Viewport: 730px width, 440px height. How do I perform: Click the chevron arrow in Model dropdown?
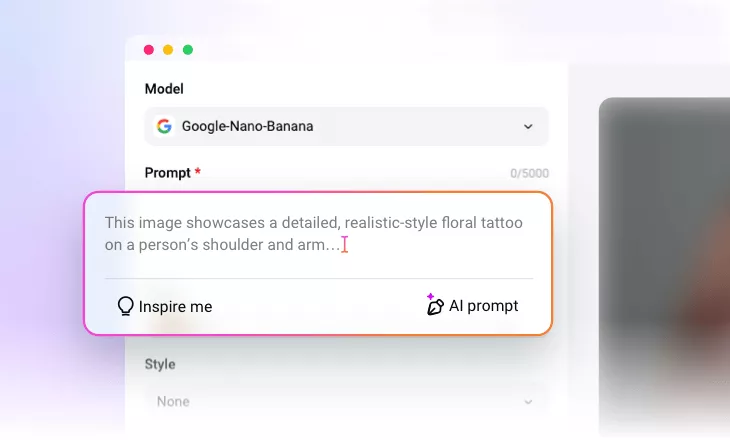point(528,126)
